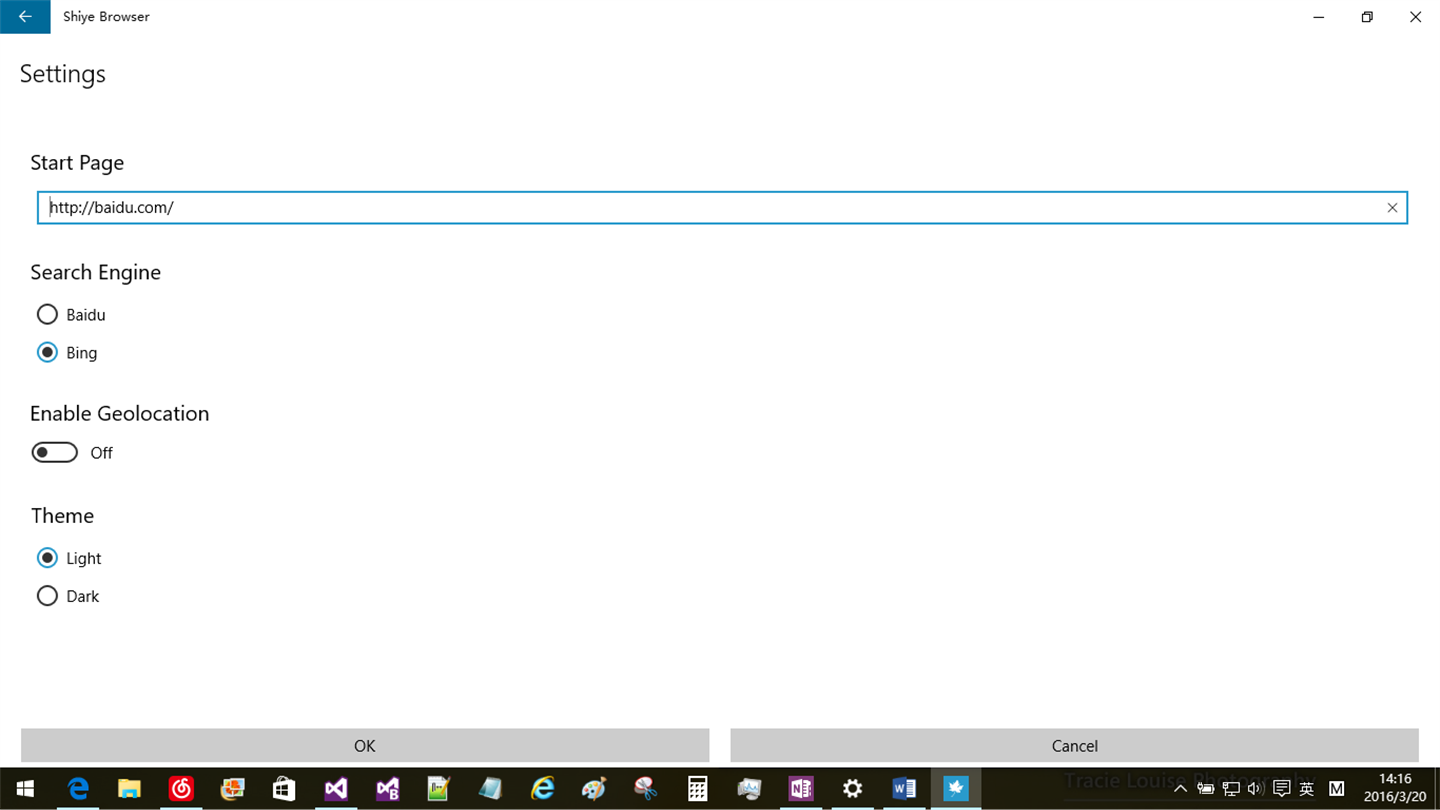1440x810 pixels.
Task: Restore down the Shiye Browser window
Action: 1367,17
